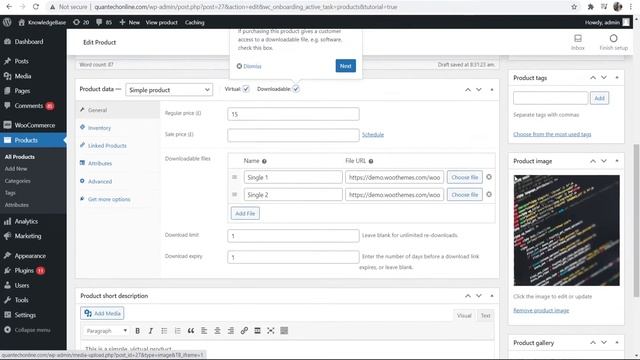Insert a blockquote

191,331
